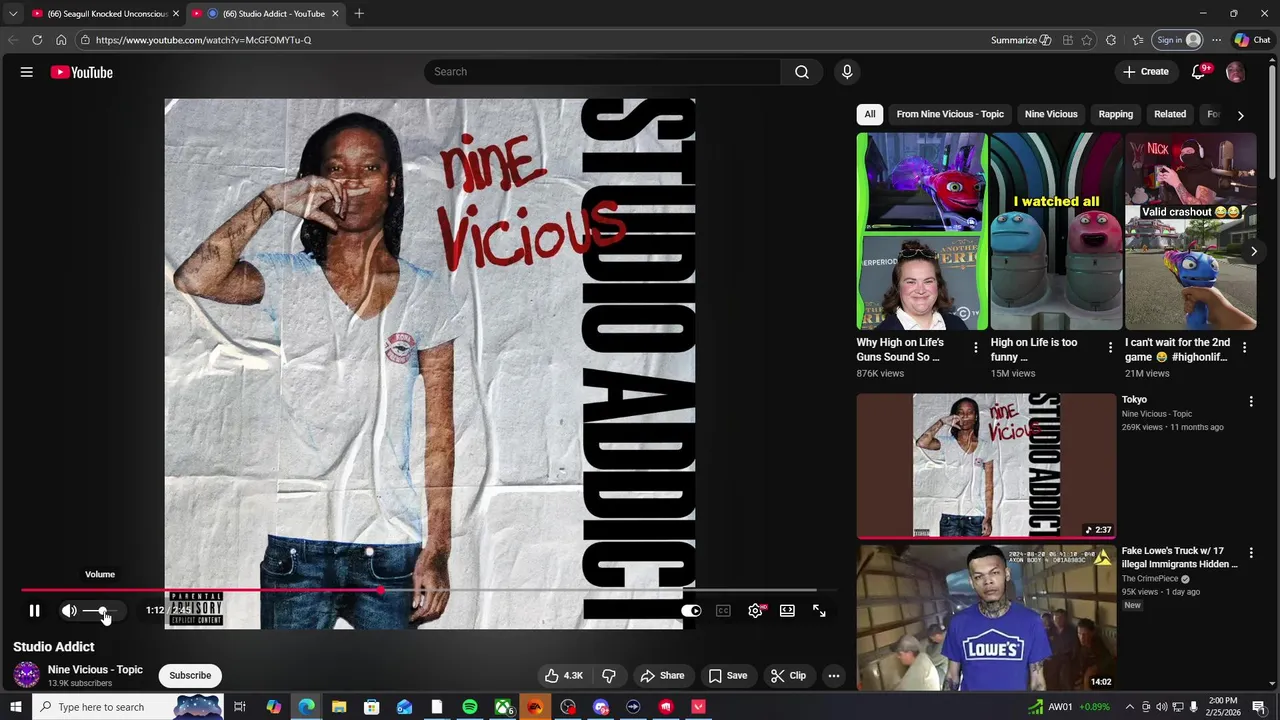The height and width of the screenshot is (720, 1280).
Task: Open Why High on Life's Guns Short
Action: click(x=922, y=231)
